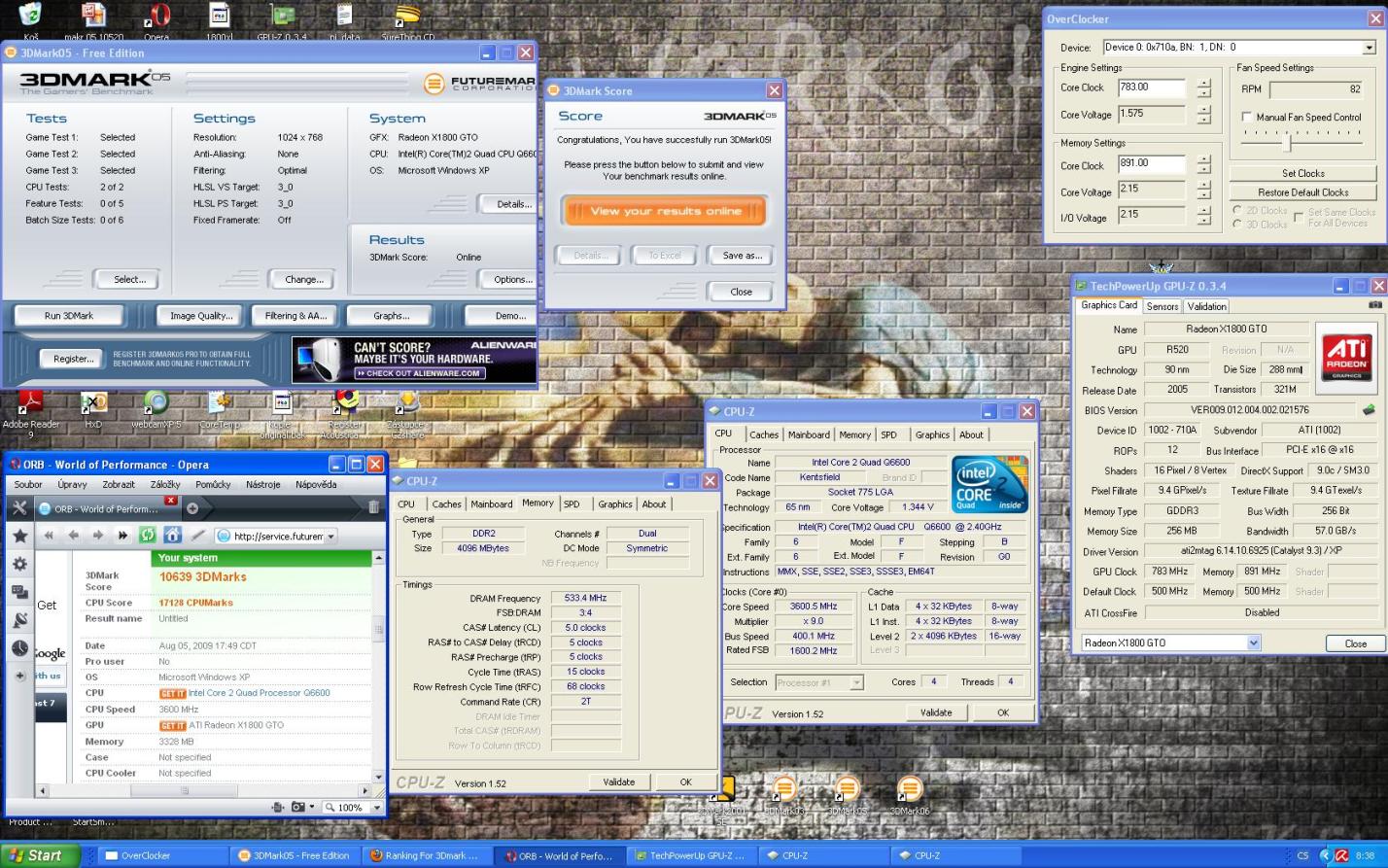1388x868 pixels.
Task: Click Set Clocks in OverClocker
Action: 1302,173
